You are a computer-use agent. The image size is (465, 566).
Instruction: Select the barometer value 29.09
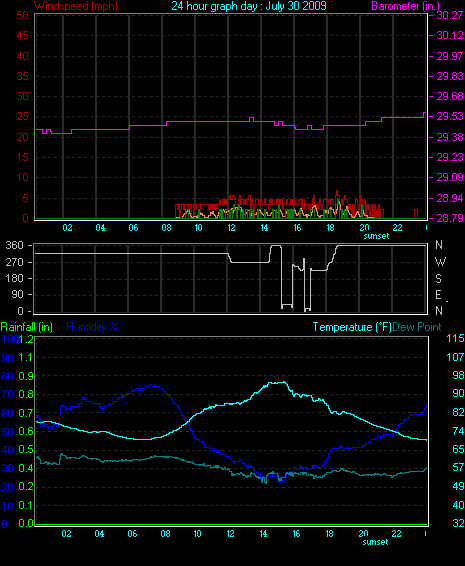(450, 177)
